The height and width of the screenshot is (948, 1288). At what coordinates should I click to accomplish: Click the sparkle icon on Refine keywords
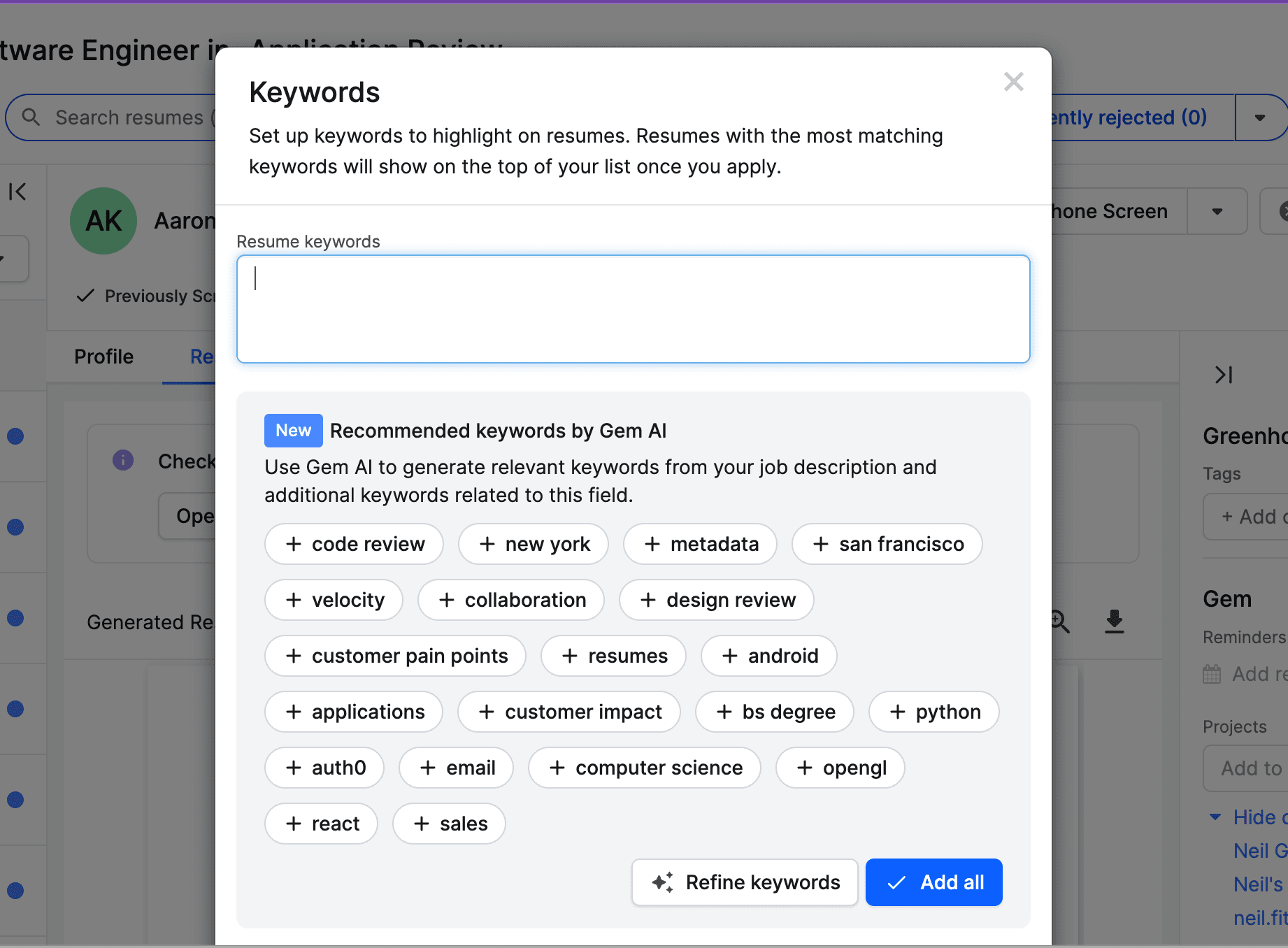click(662, 882)
